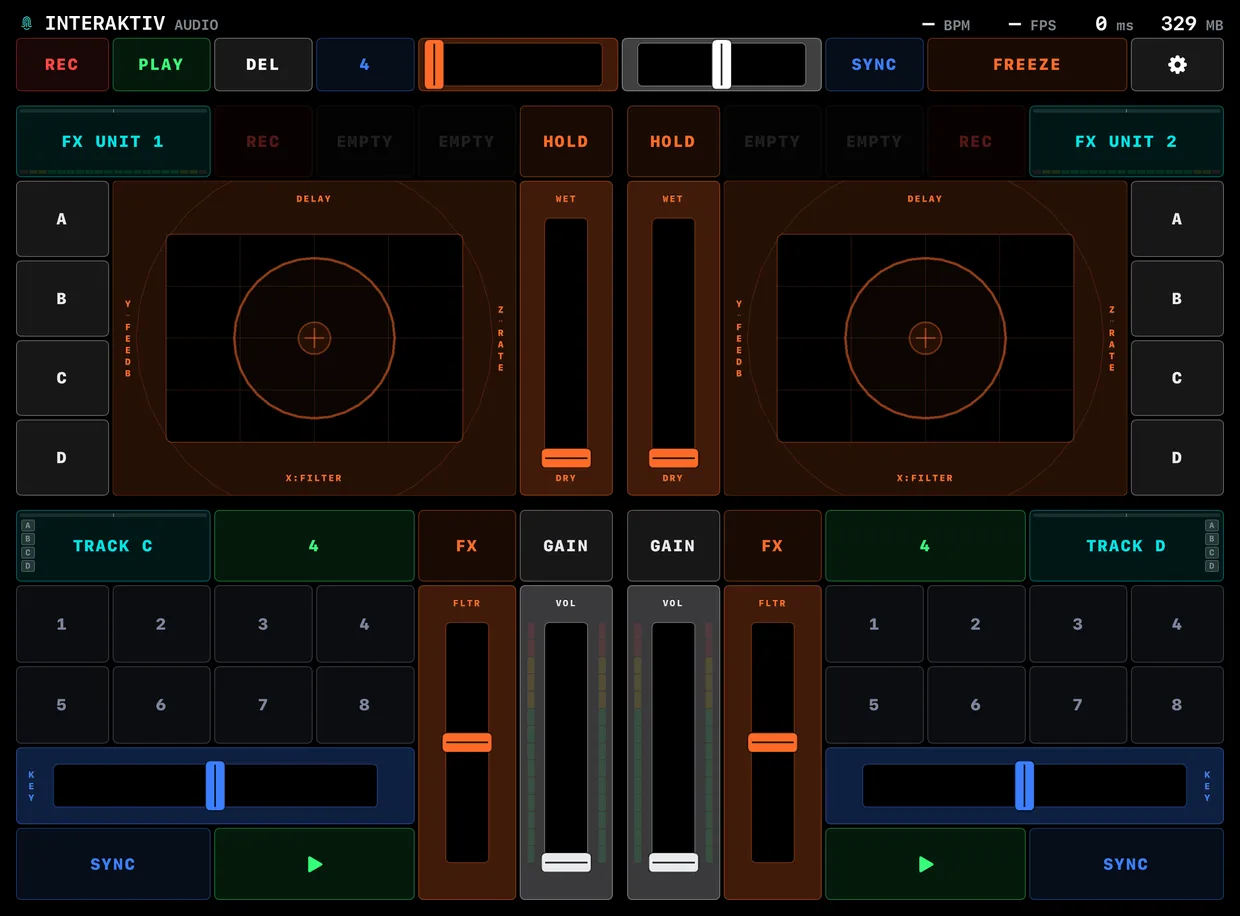
Task: Click the Track D VOL fader handle
Action: point(673,862)
